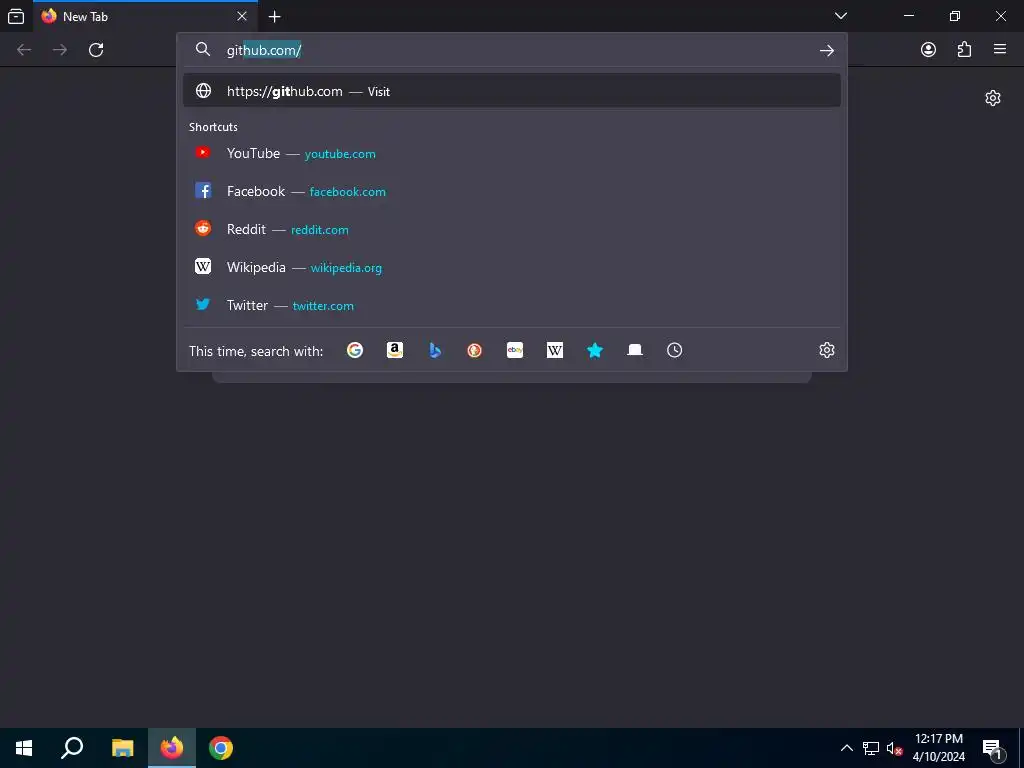The image size is (1024, 768).
Task: Click the go arrow in address bar
Action: click(827, 50)
